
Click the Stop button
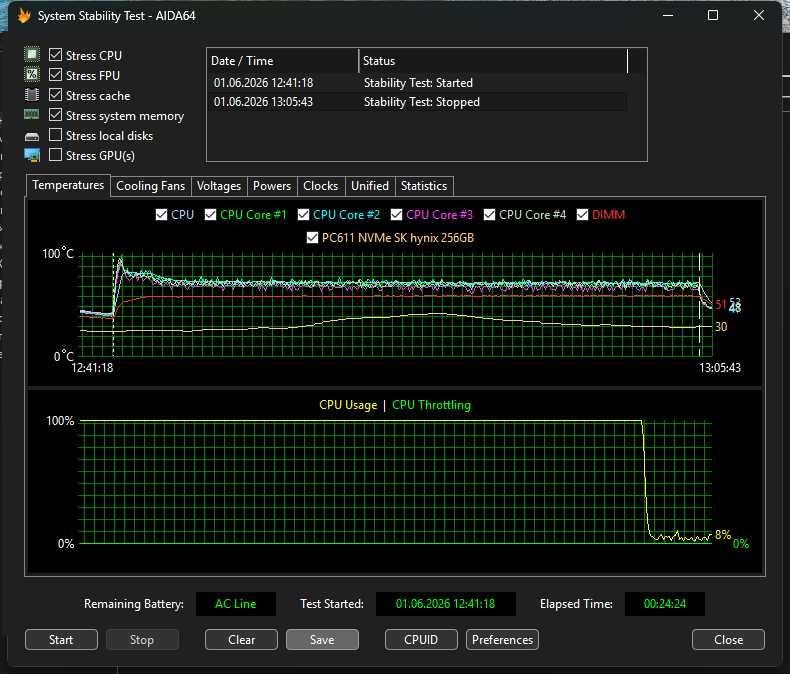pyautogui.click(x=142, y=640)
